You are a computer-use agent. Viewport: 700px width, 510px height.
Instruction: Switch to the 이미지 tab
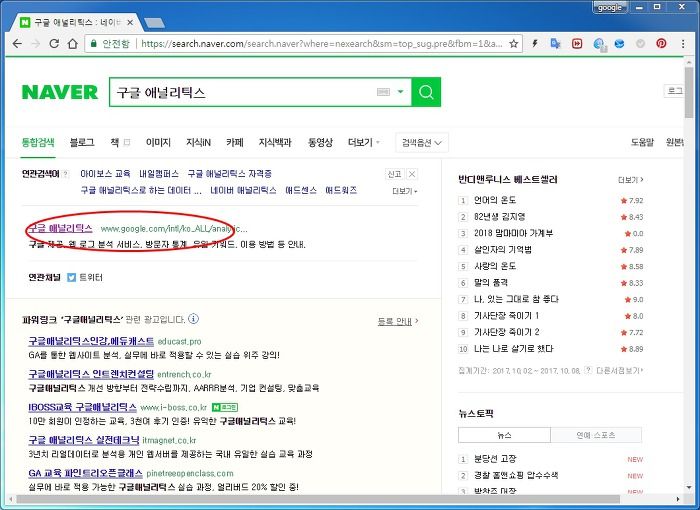point(158,142)
